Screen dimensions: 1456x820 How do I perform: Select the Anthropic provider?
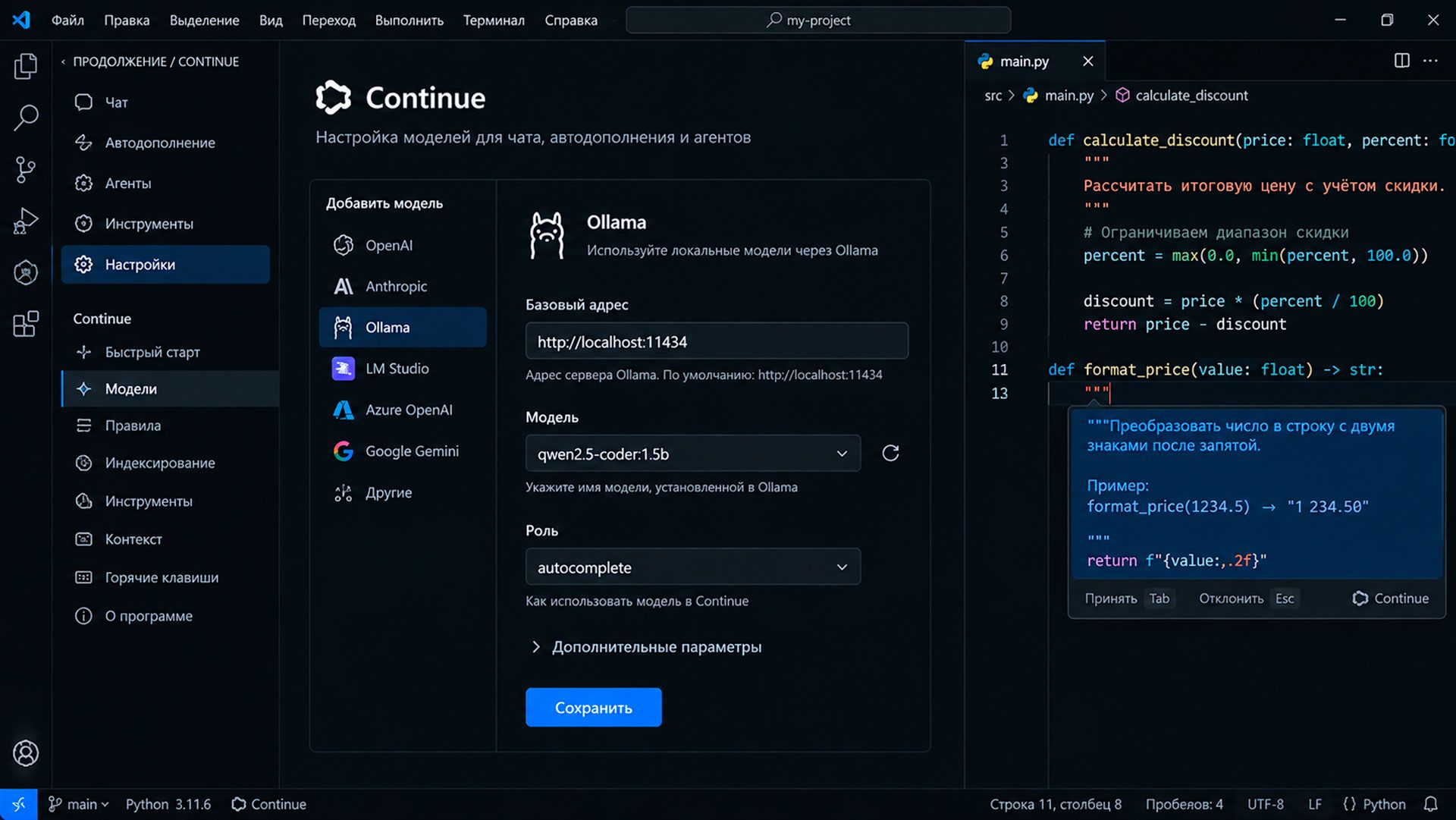pos(403,286)
